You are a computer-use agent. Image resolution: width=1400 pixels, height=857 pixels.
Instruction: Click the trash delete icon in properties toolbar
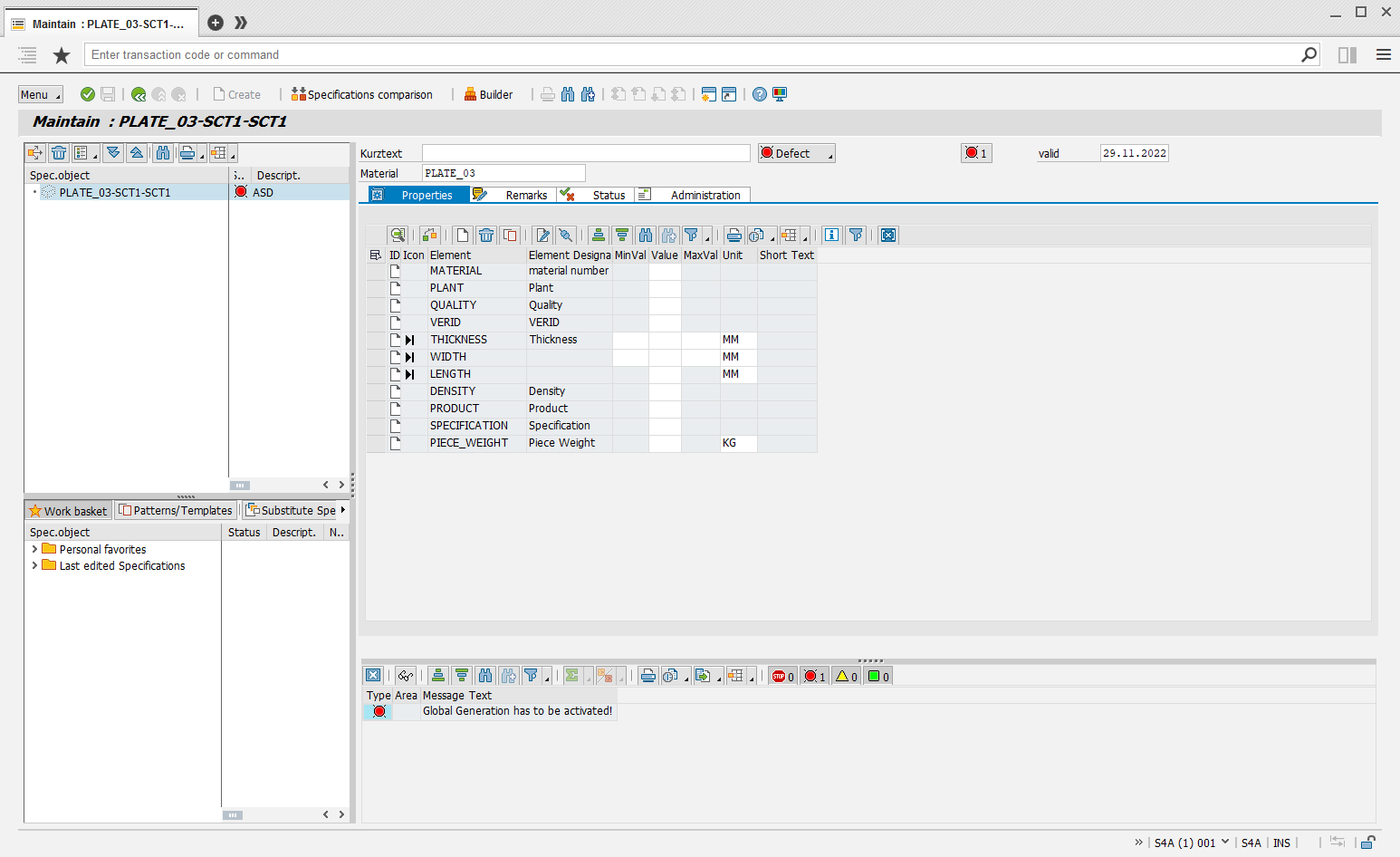pyautogui.click(x=486, y=236)
